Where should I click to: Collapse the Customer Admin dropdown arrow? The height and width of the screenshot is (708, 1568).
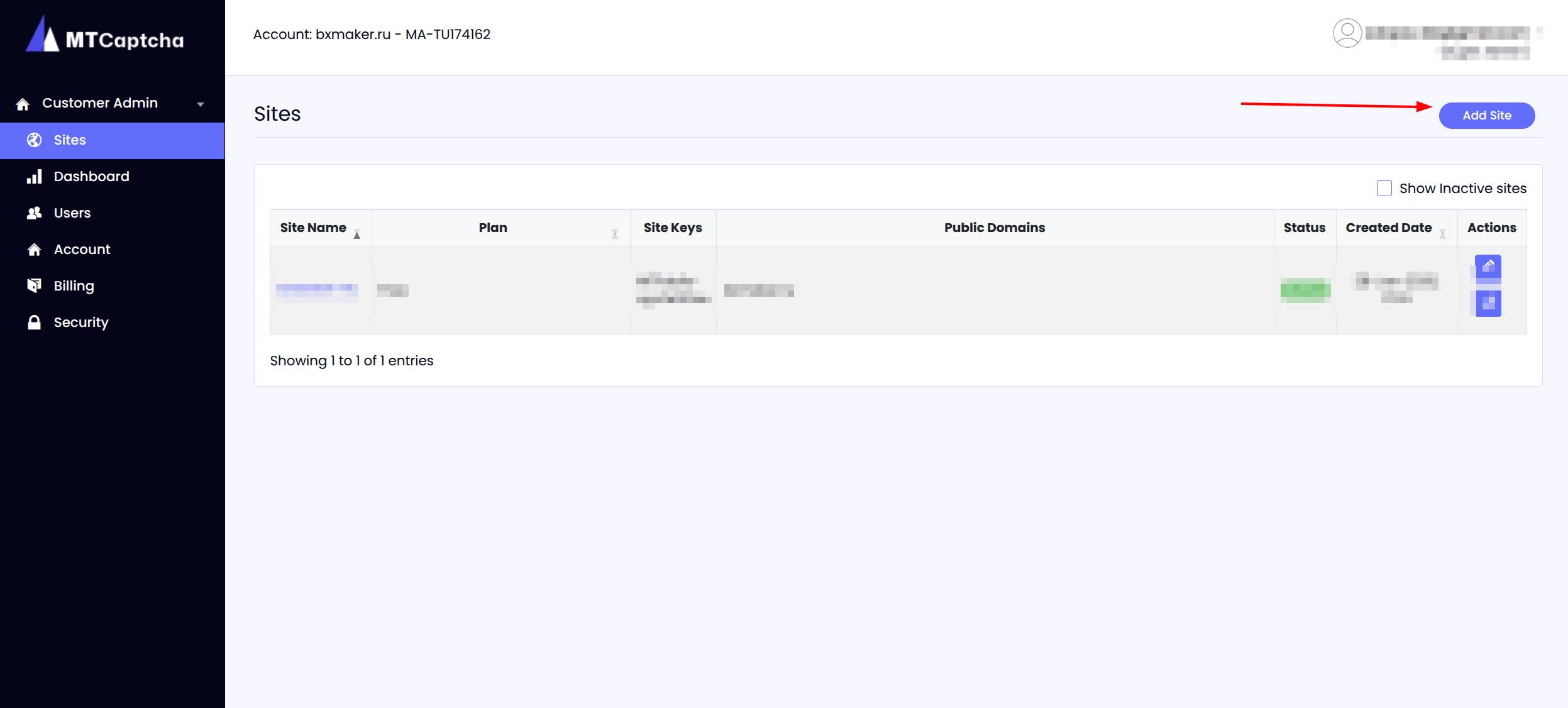[x=201, y=104]
